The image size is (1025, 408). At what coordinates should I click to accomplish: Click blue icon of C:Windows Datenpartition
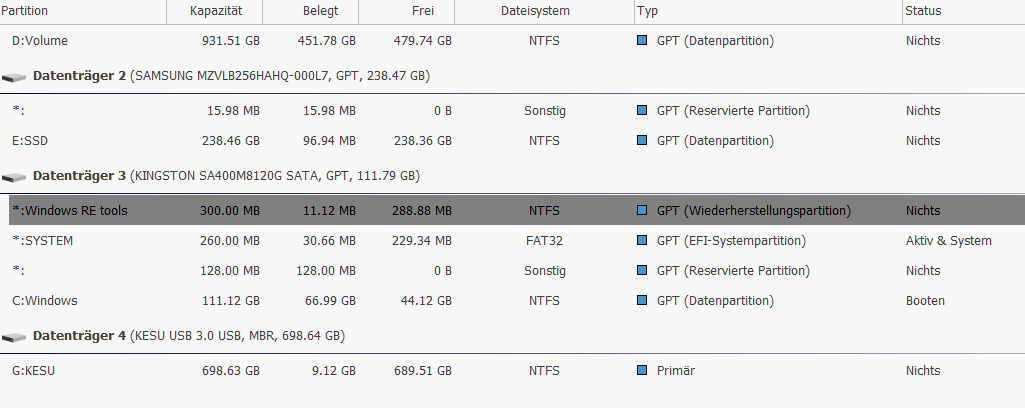pos(642,300)
